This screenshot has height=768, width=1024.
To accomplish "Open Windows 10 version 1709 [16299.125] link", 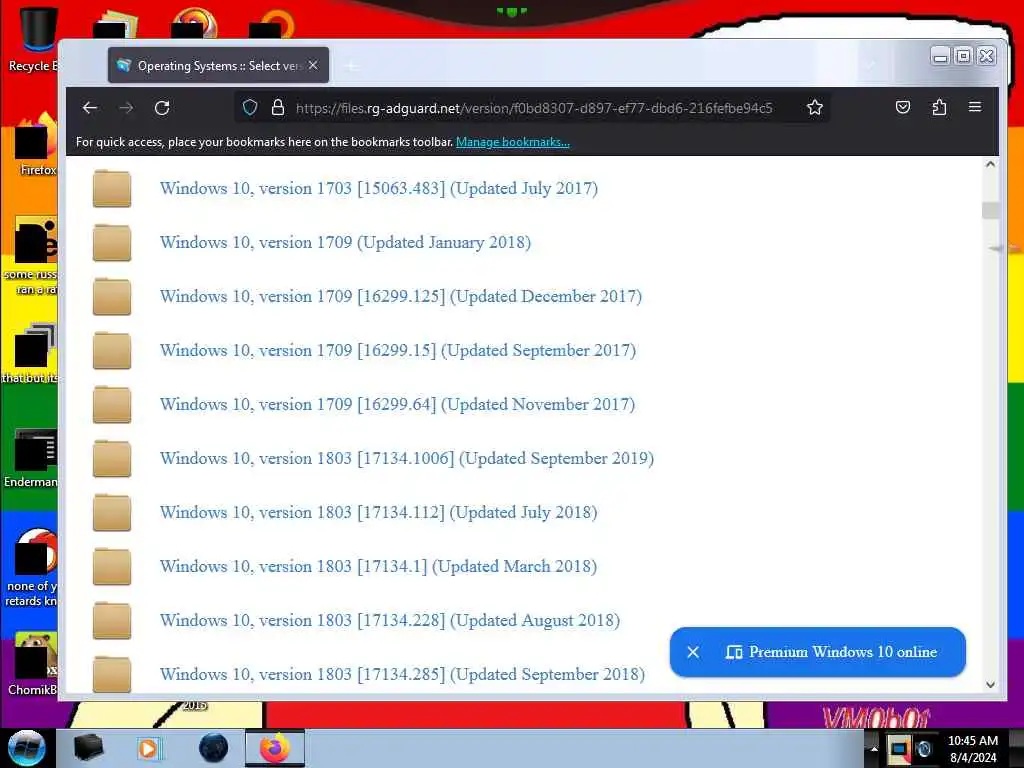I will (x=401, y=296).
